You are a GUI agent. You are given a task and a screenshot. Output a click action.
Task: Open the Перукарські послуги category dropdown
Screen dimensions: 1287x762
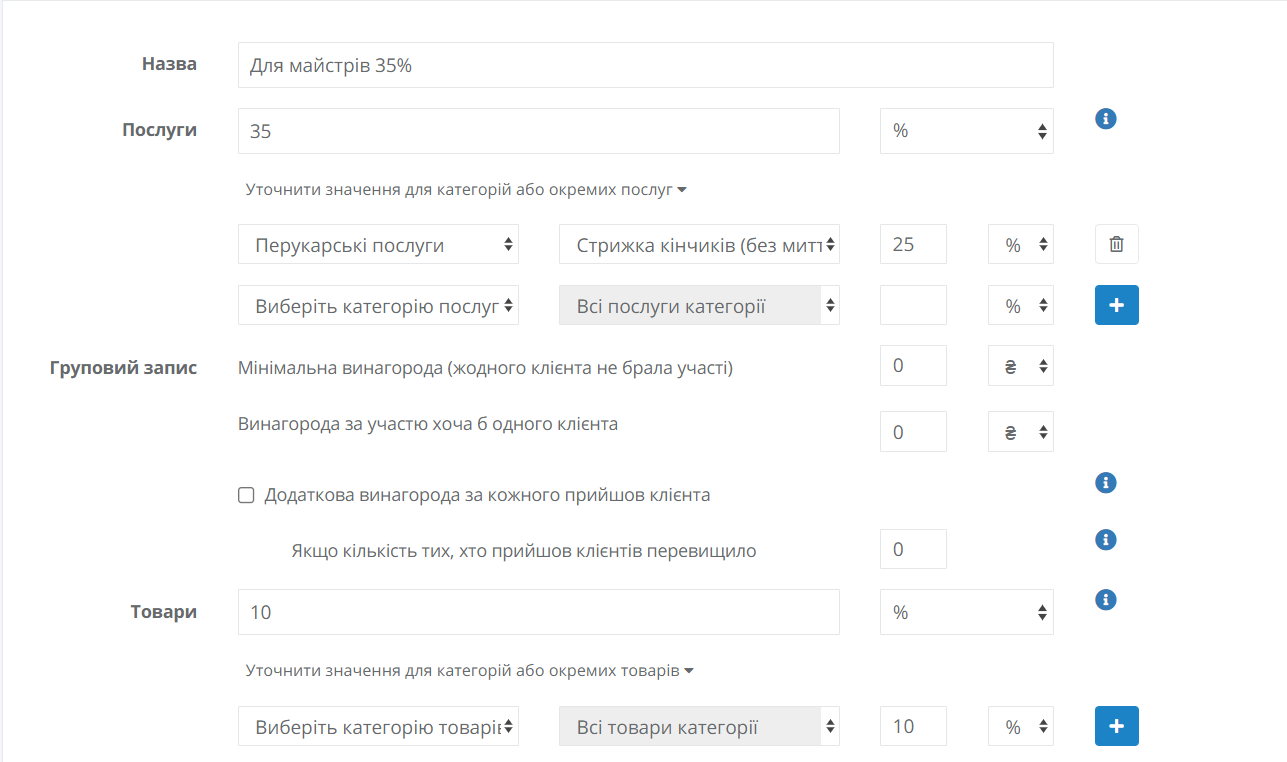coord(378,245)
